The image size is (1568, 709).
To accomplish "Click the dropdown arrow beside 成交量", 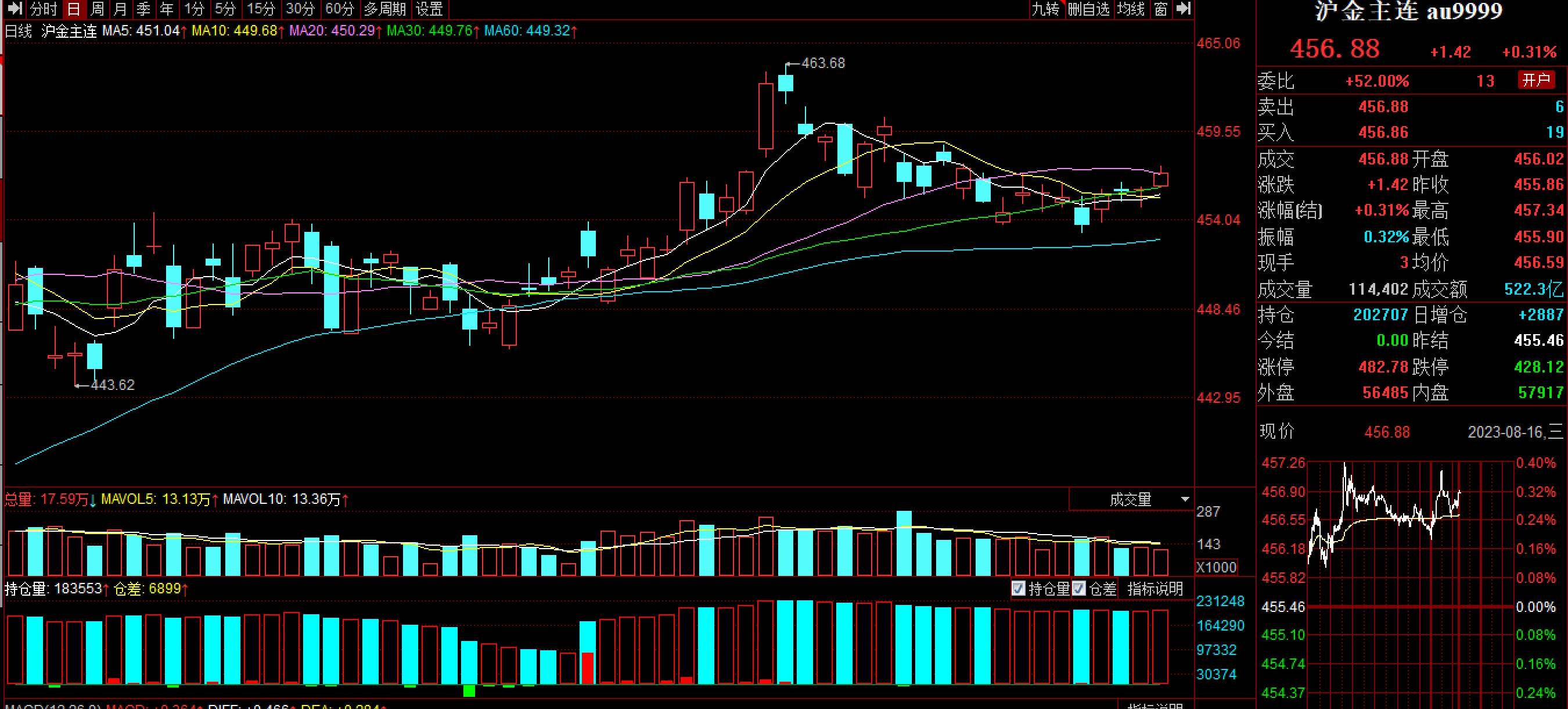I will point(1185,499).
